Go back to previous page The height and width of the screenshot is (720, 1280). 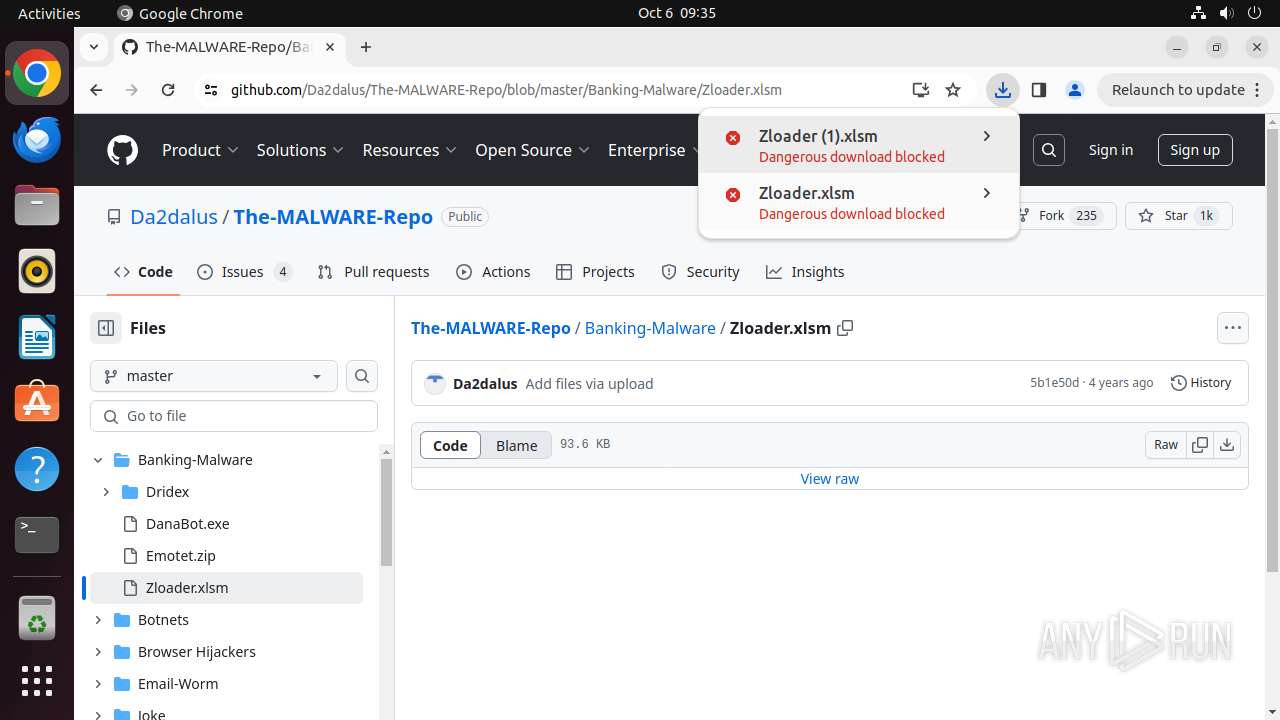tap(96, 90)
